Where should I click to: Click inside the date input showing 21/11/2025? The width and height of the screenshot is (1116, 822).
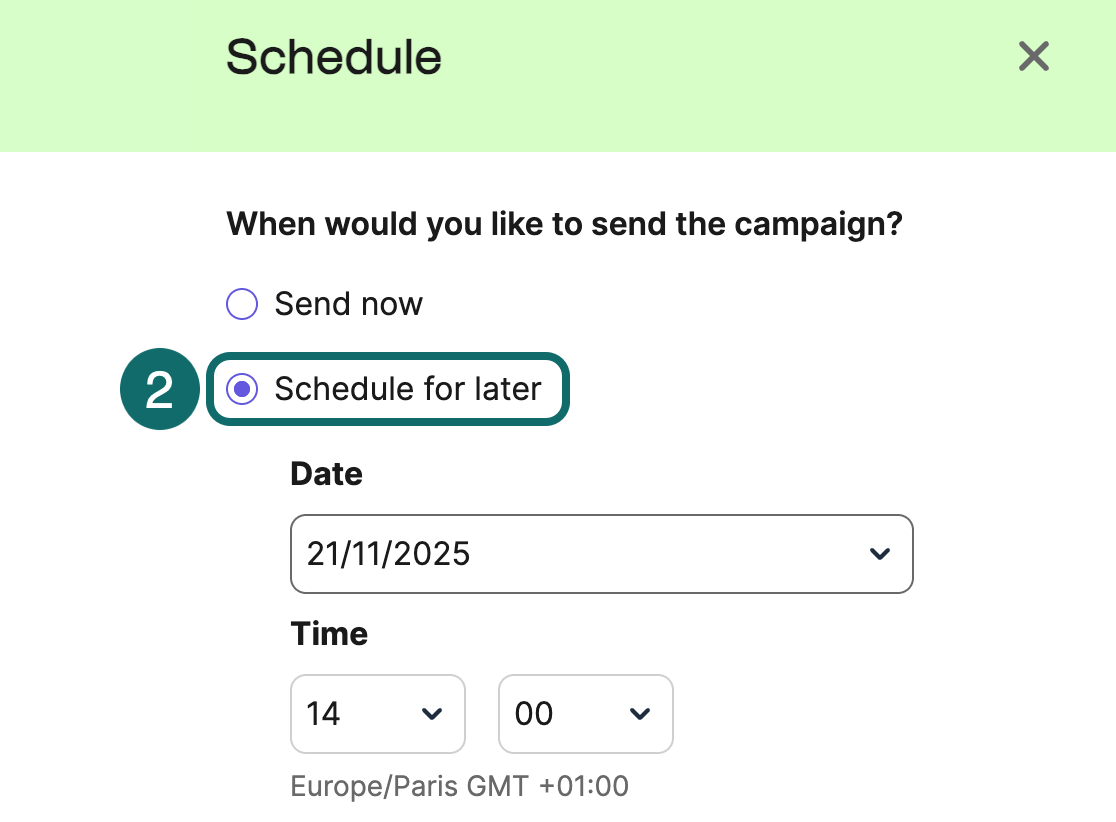(450, 554)
